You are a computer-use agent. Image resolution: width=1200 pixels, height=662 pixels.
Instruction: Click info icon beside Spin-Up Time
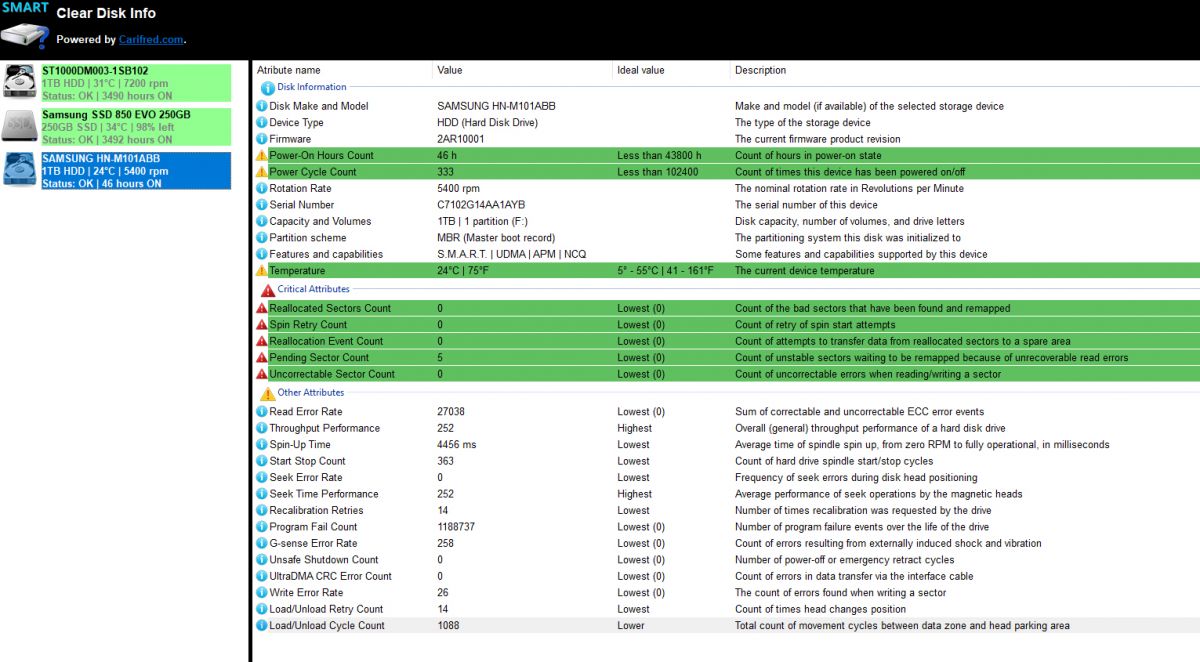[x=262, y=445]
